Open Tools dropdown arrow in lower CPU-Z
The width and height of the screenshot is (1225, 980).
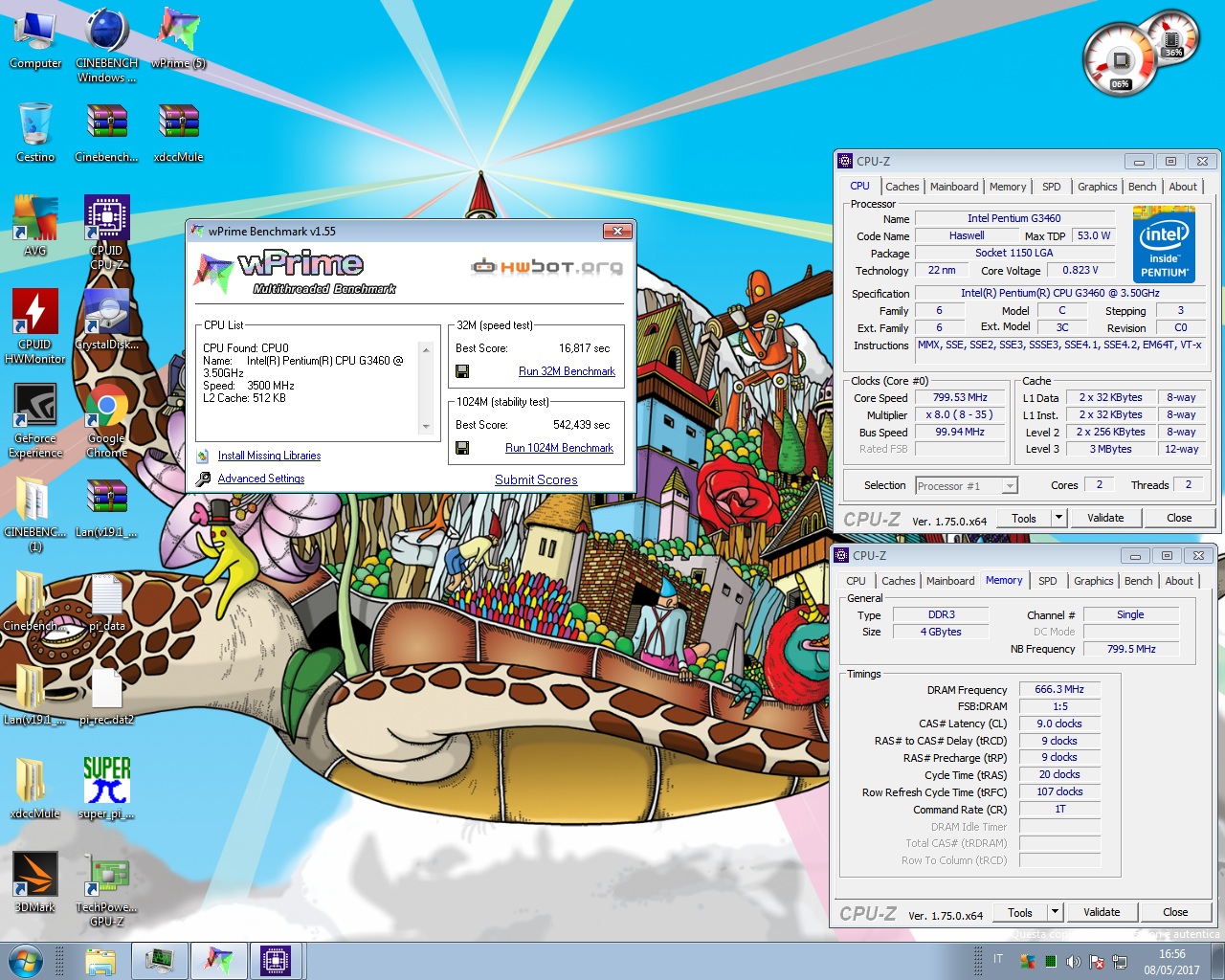point(1055,912)
